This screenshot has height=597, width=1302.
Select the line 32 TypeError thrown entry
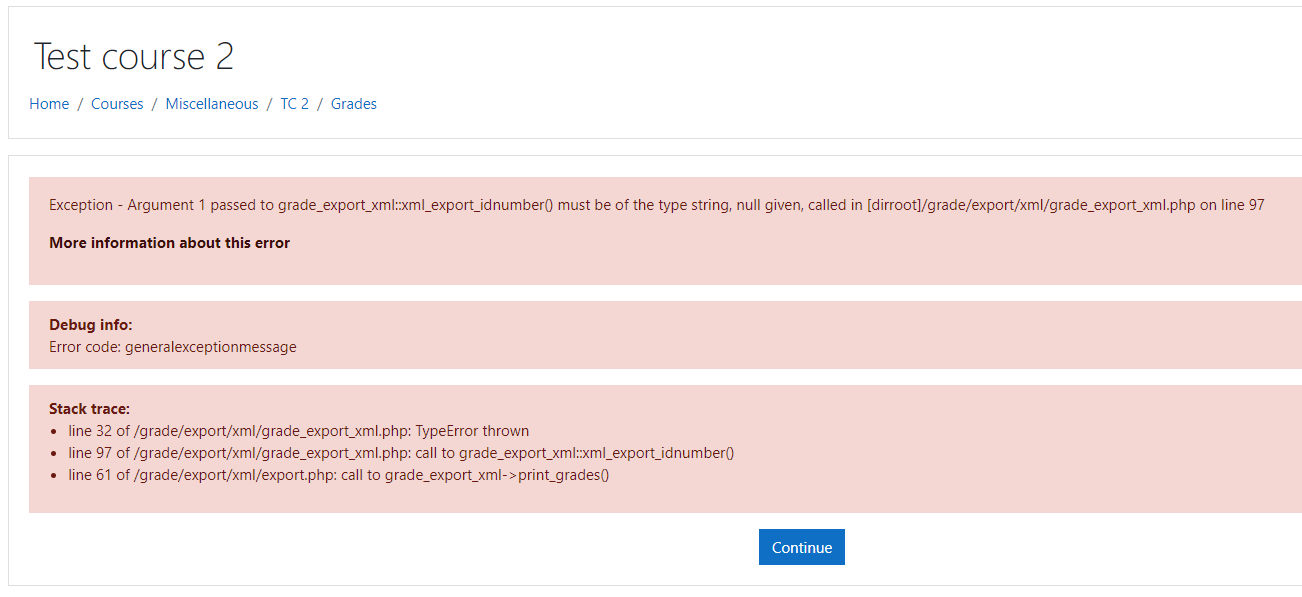coord(298,431)
